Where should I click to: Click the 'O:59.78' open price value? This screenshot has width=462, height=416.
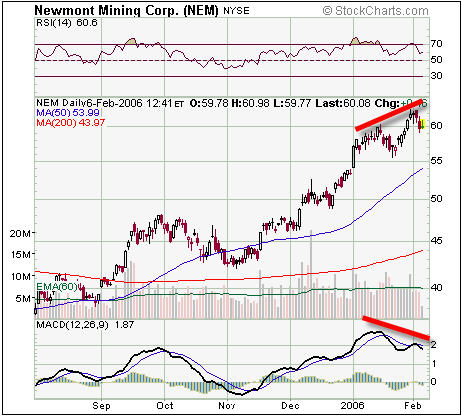point(209,103)
